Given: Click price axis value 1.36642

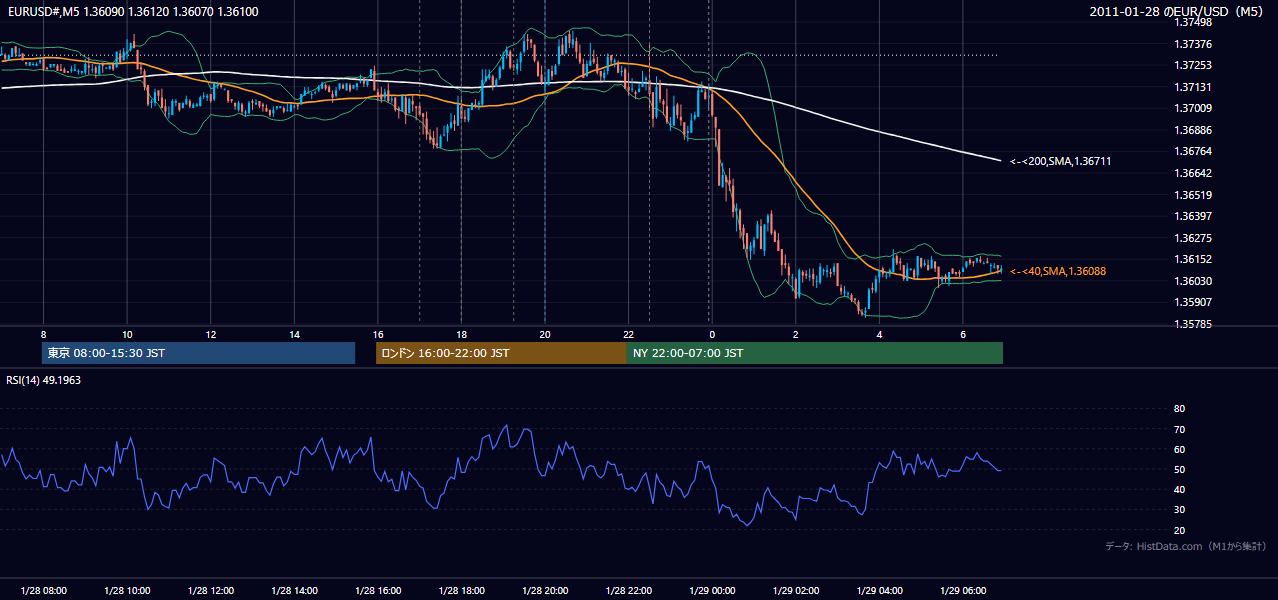Looking at the screenshot, I should click(1193, 173).
